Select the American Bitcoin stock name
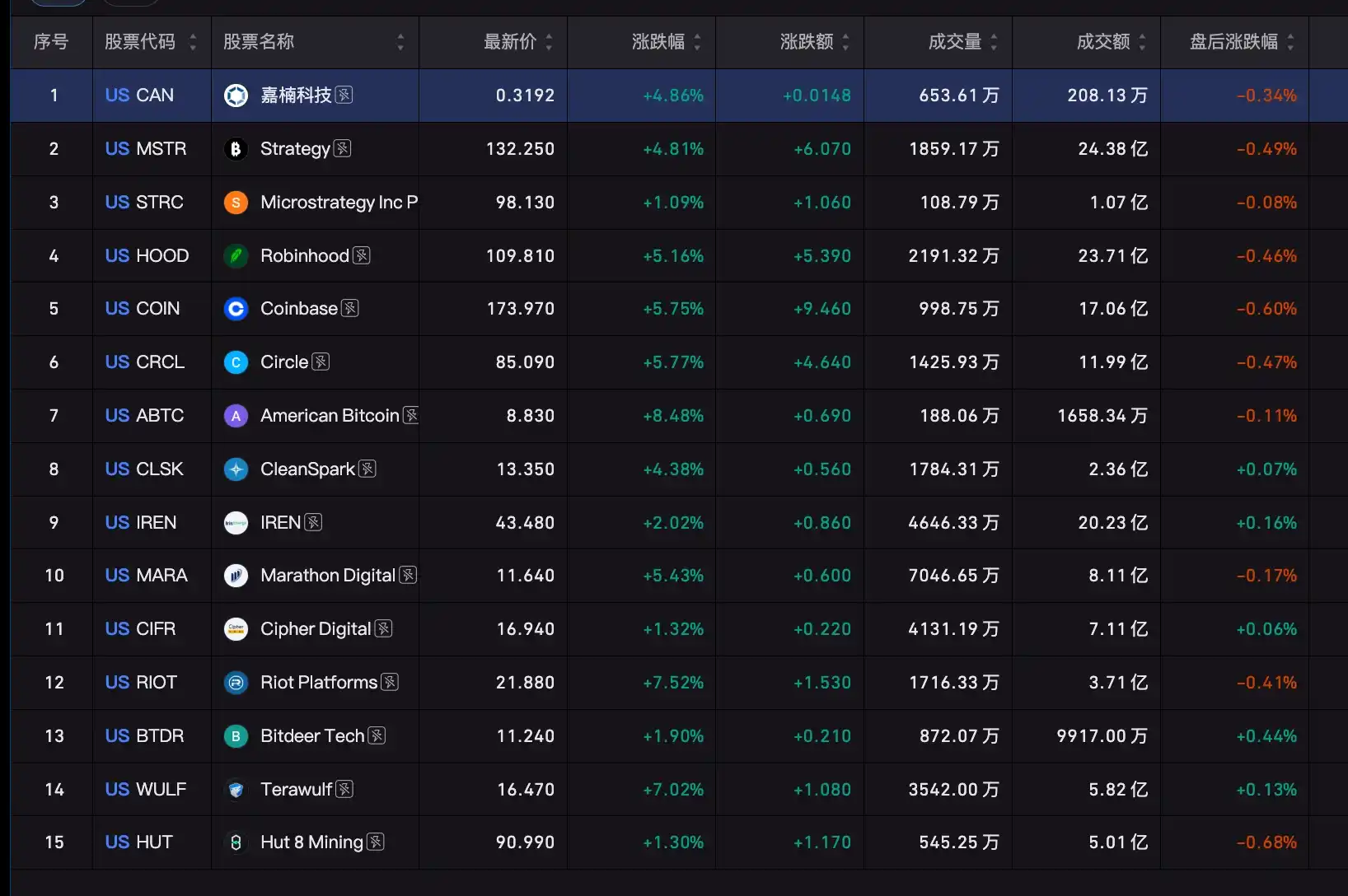The width and height of the screenshot is (1348, 896). [x=330, y=416]
